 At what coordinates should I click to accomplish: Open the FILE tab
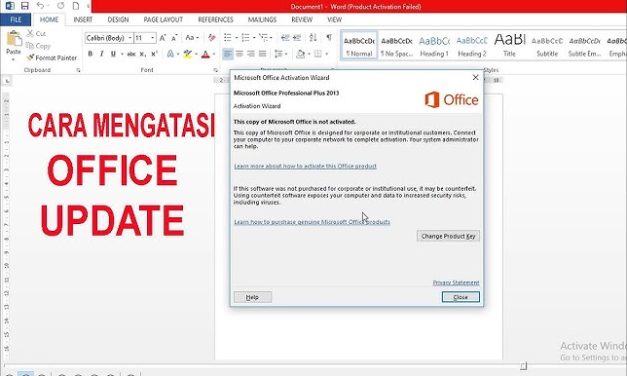pyautogui.click(x=16, y=20)
